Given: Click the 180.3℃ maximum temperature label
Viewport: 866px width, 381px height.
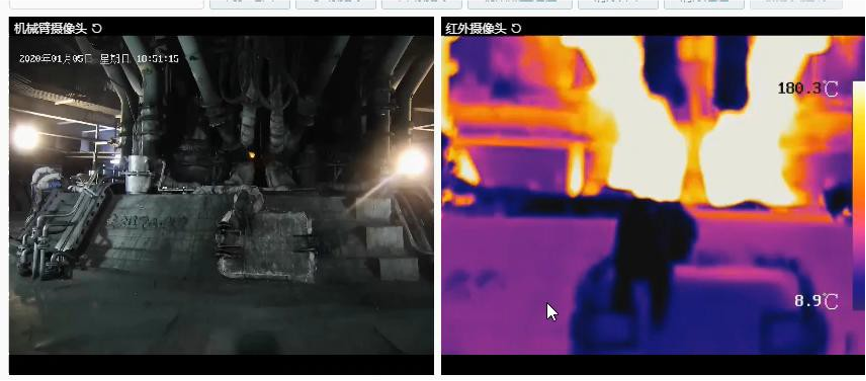Looking at the screenshot, I should (x=807, y=88).
